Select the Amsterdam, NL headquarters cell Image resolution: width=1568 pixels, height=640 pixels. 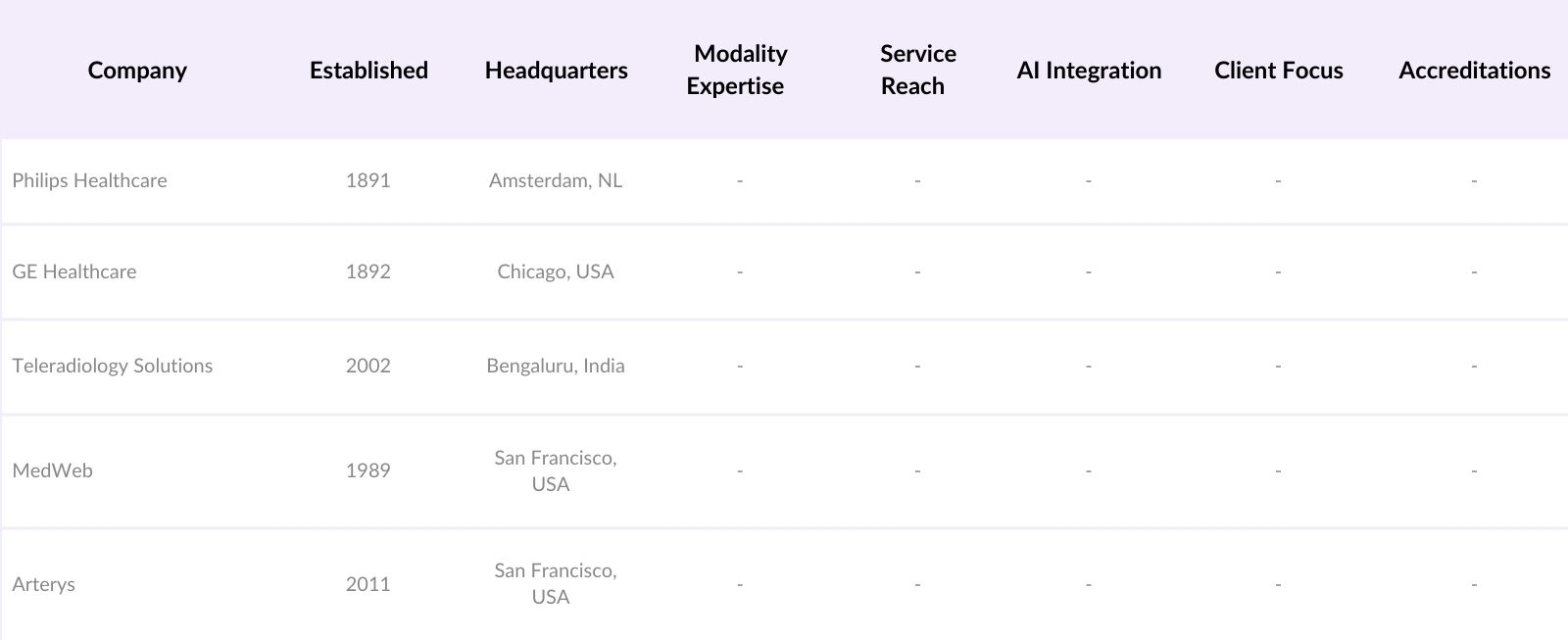click(556, 180)
